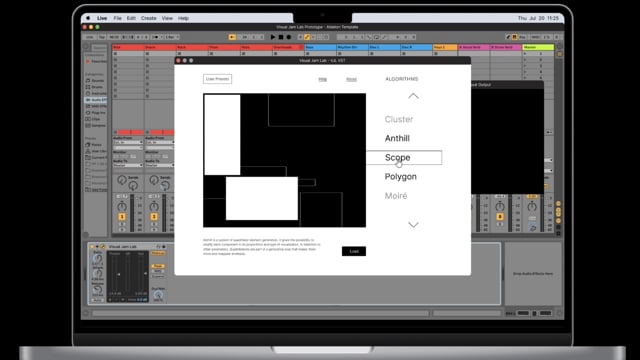Open the Edit menu

click(131, 18)
